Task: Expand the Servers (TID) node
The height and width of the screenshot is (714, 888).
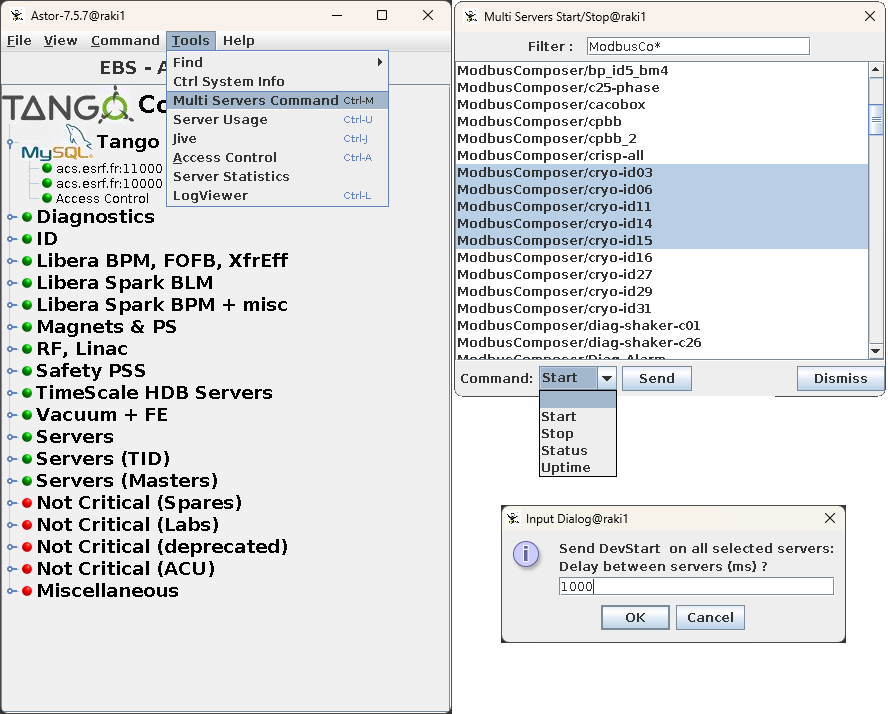Action: (11, 459)
